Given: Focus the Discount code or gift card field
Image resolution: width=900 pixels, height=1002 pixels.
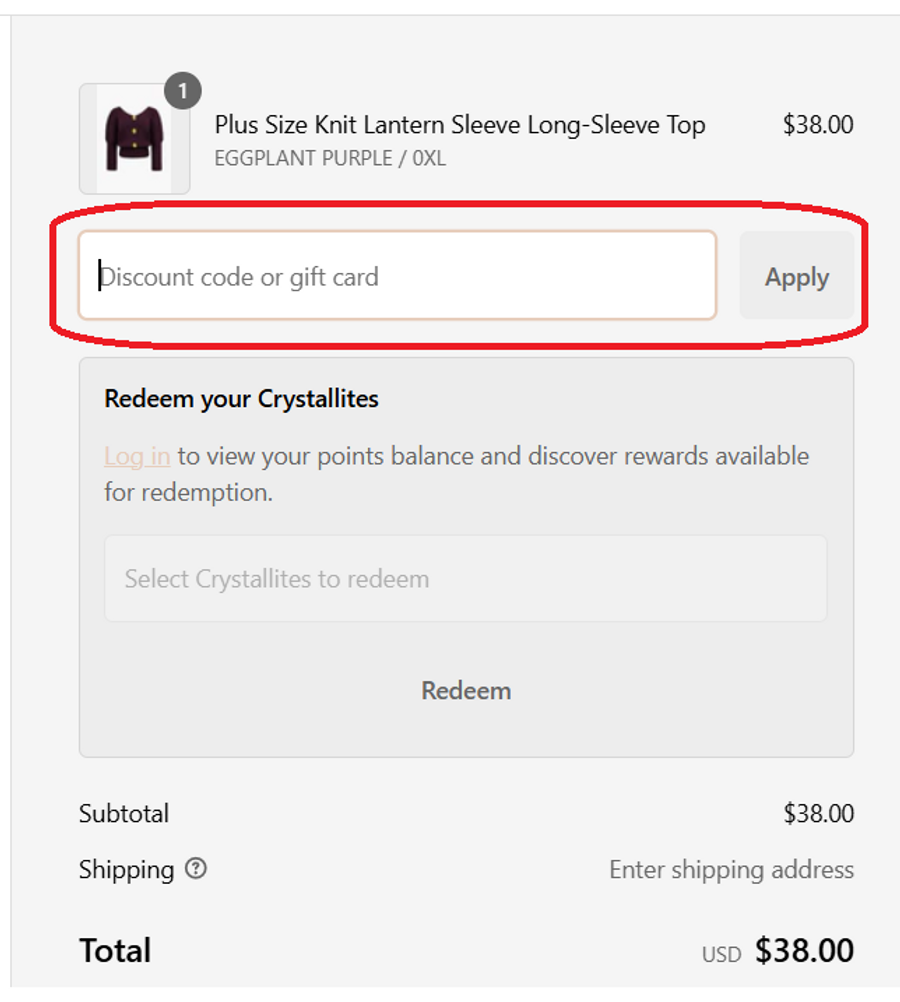Looking at the screenshot, I should [x=397, y=277].
